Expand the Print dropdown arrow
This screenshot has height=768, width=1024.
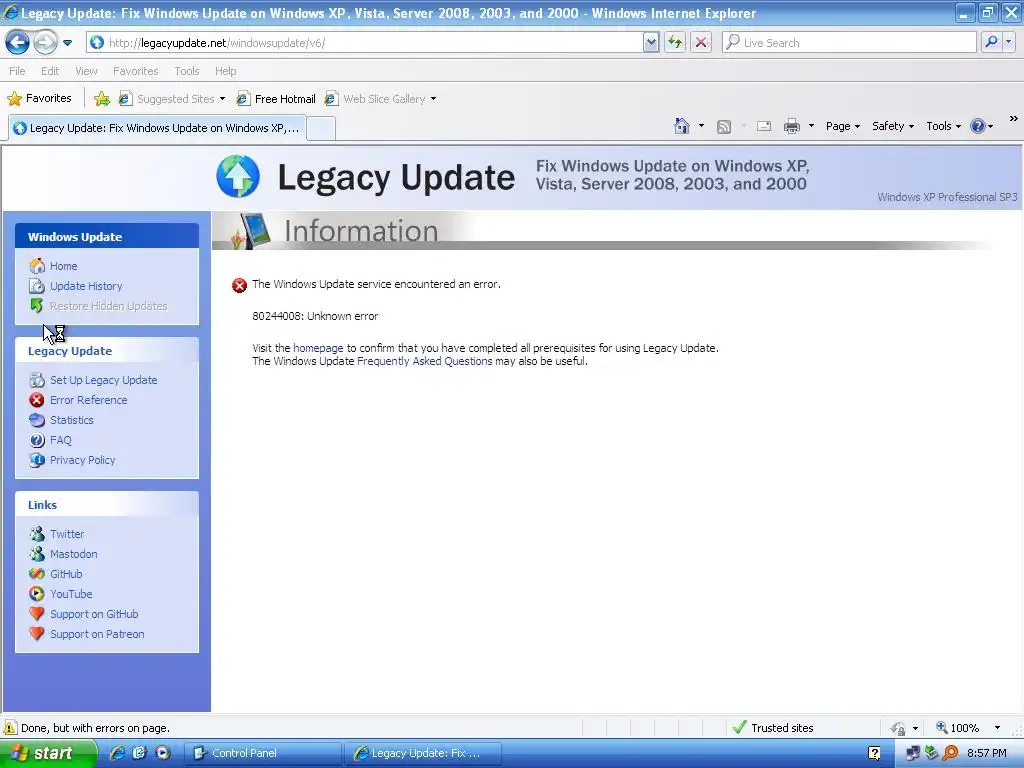[x=811, y=126]
